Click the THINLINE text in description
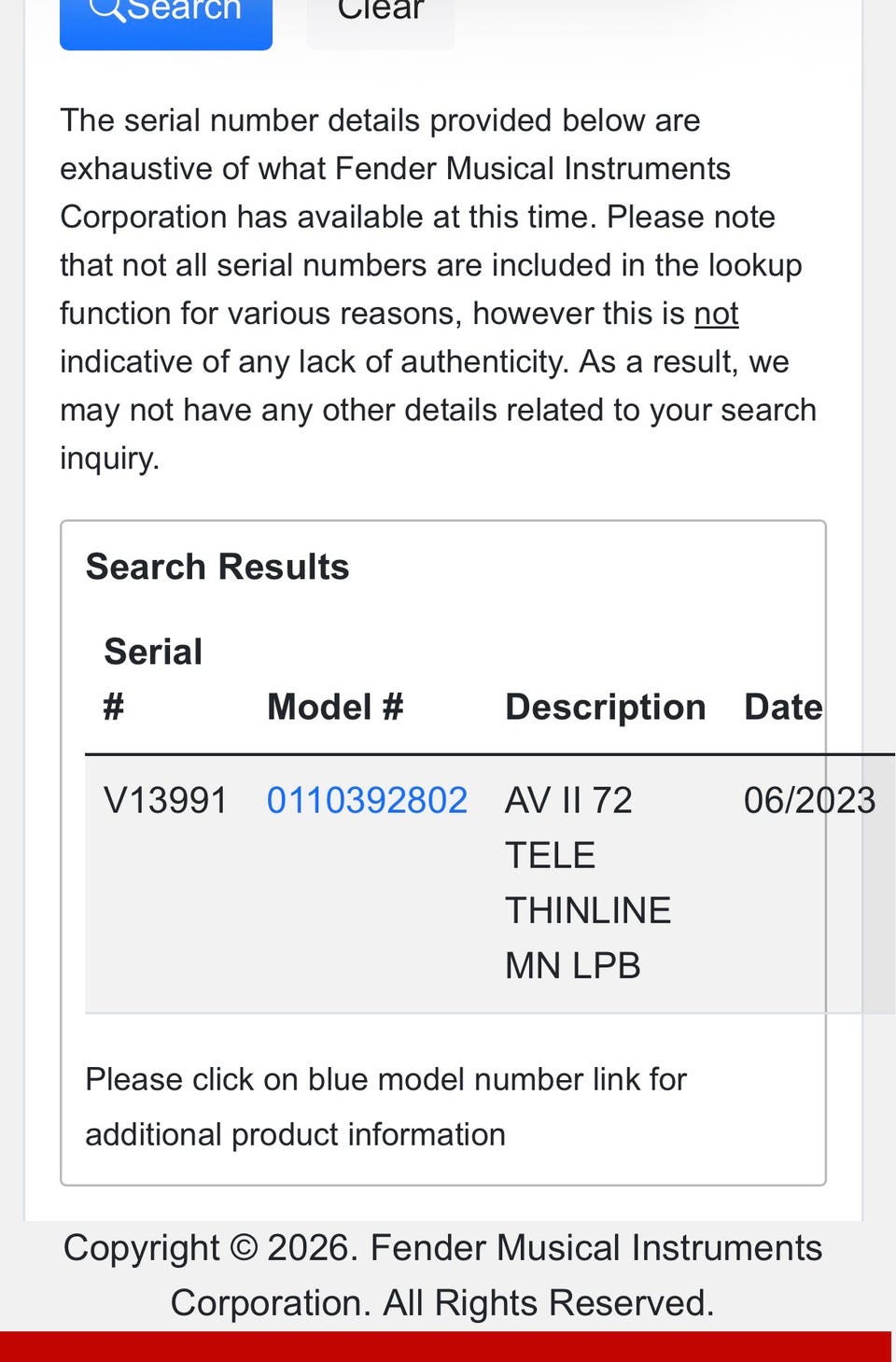The width and height of the screenshot is (896, 1362). pyautogui.click(x=588, y=910)
